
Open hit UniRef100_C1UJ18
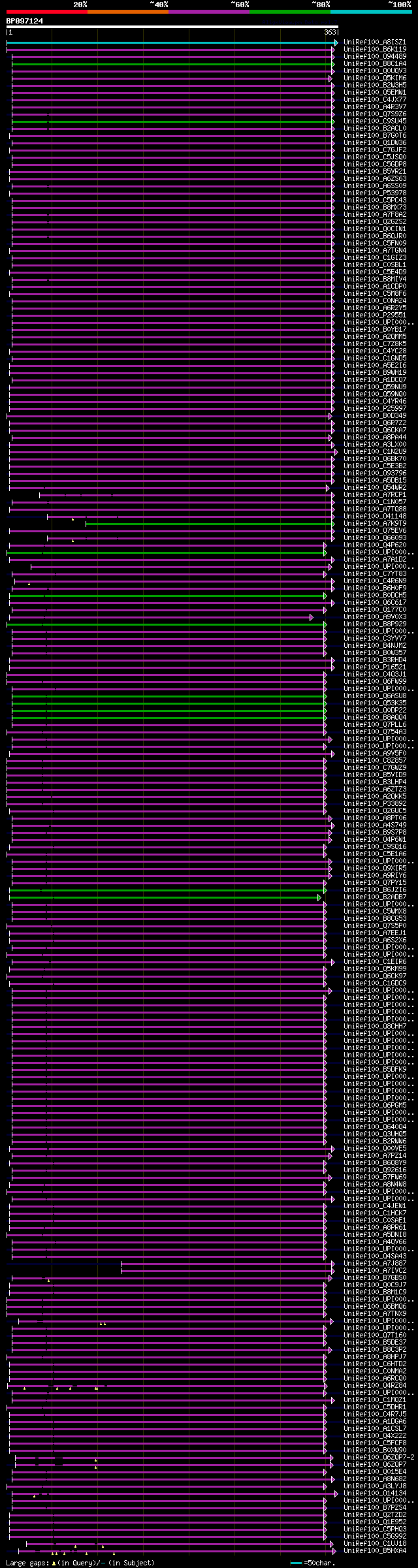[x=375, y=1544]
